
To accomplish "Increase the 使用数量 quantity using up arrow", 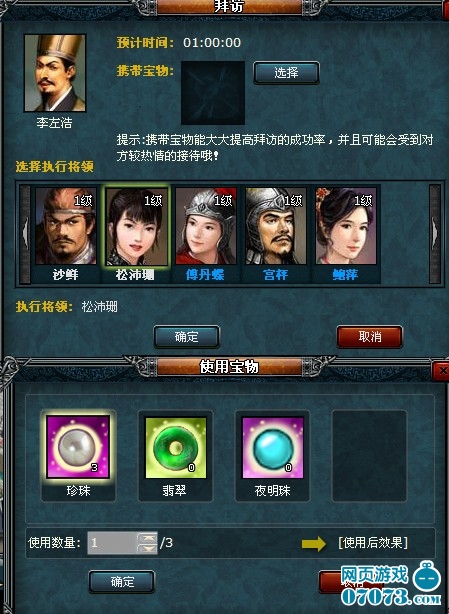I will [148, 538].
